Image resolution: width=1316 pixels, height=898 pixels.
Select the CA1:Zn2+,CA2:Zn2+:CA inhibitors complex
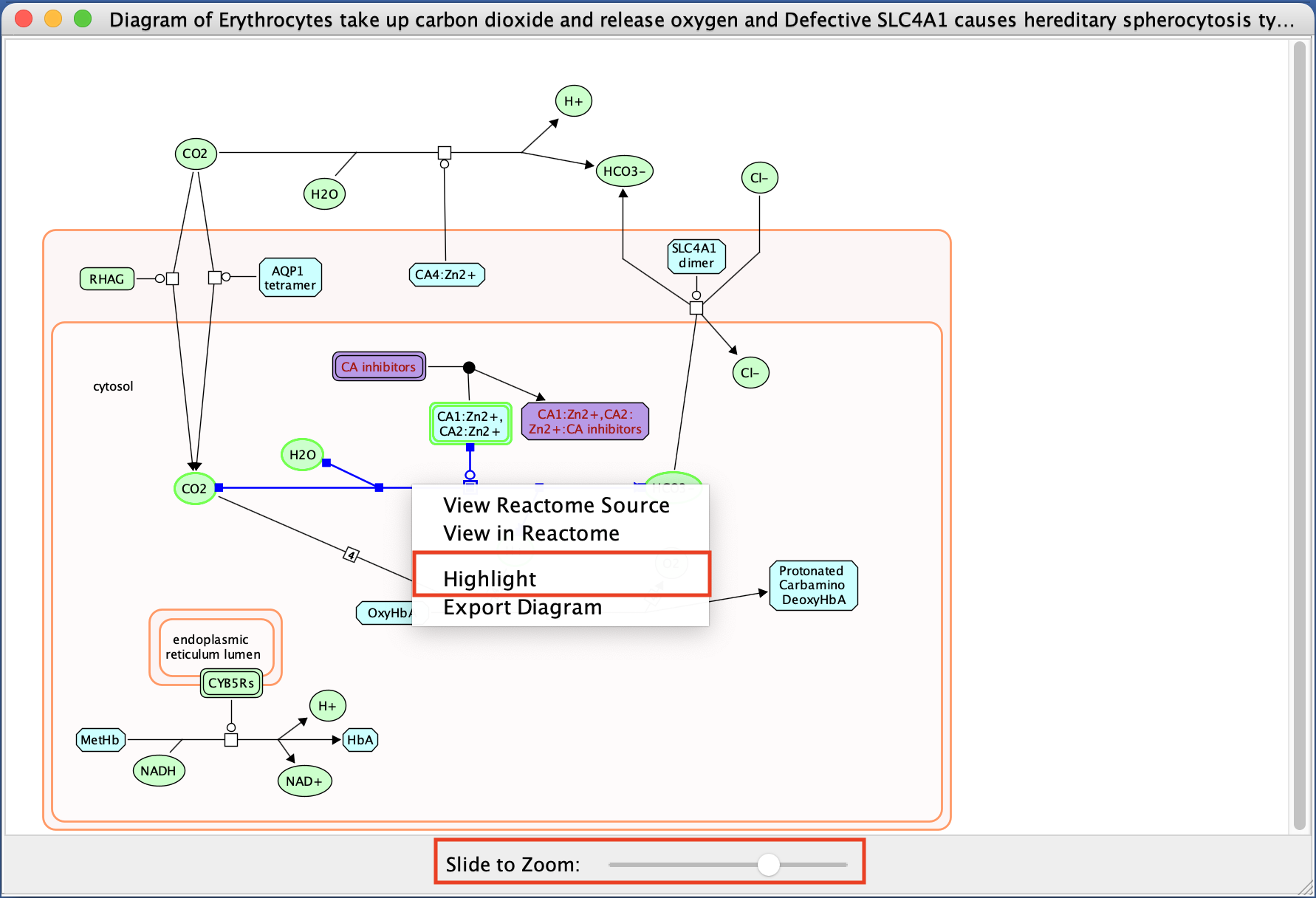[x=585, y=422]
